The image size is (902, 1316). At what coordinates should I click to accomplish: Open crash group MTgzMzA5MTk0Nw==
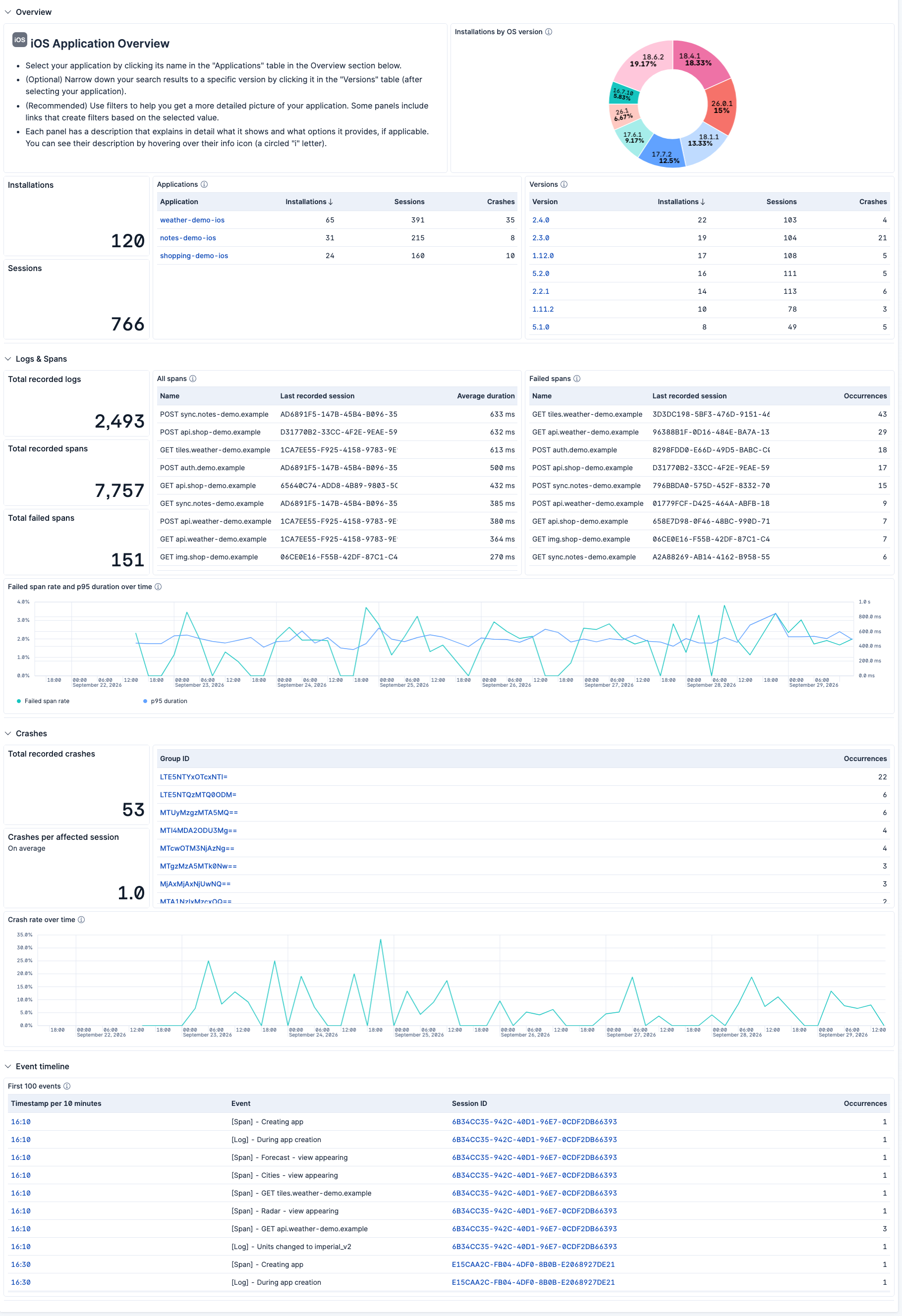[x=198, y=867]
